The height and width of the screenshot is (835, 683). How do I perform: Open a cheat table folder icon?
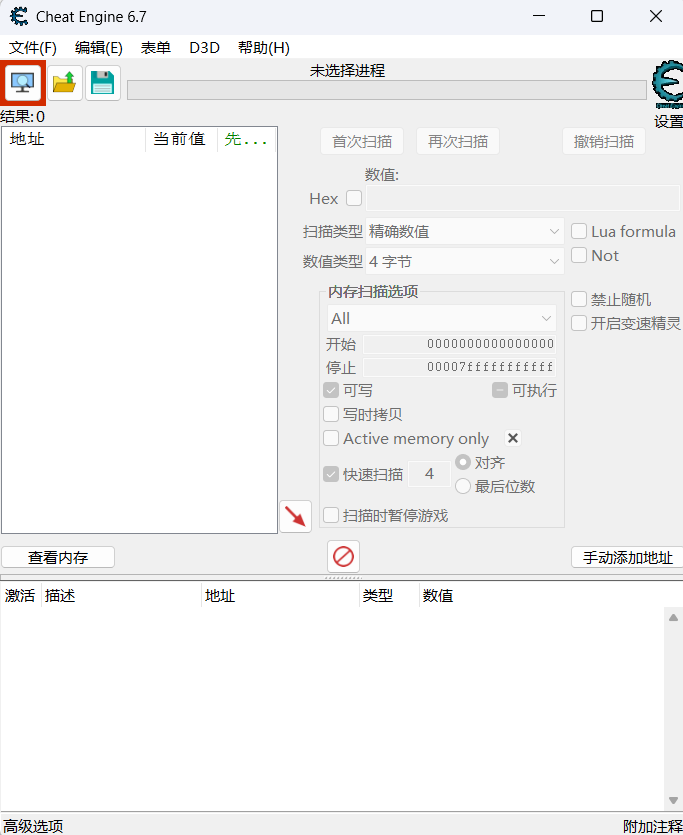click(64, 83)
